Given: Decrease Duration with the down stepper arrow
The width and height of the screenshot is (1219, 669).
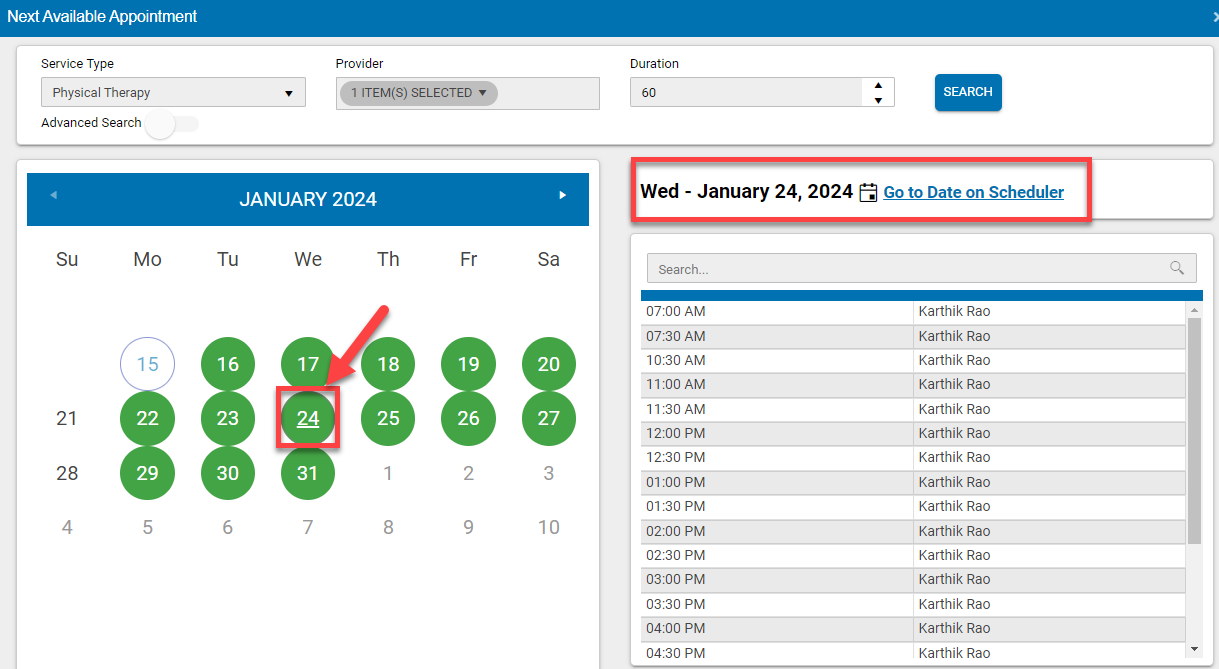Looking at the screenshot, I should (x=877, y=99).
